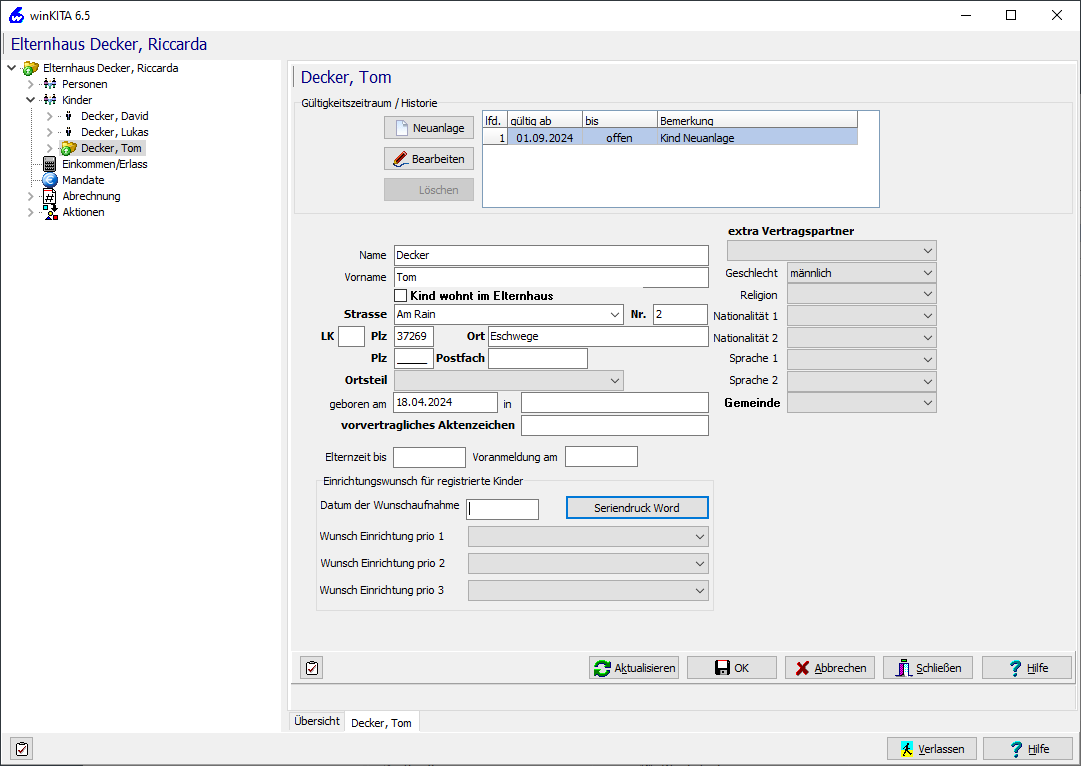Click the Mandate globe icon in tree
This screenshot has height=766, width=1081.
50,180
